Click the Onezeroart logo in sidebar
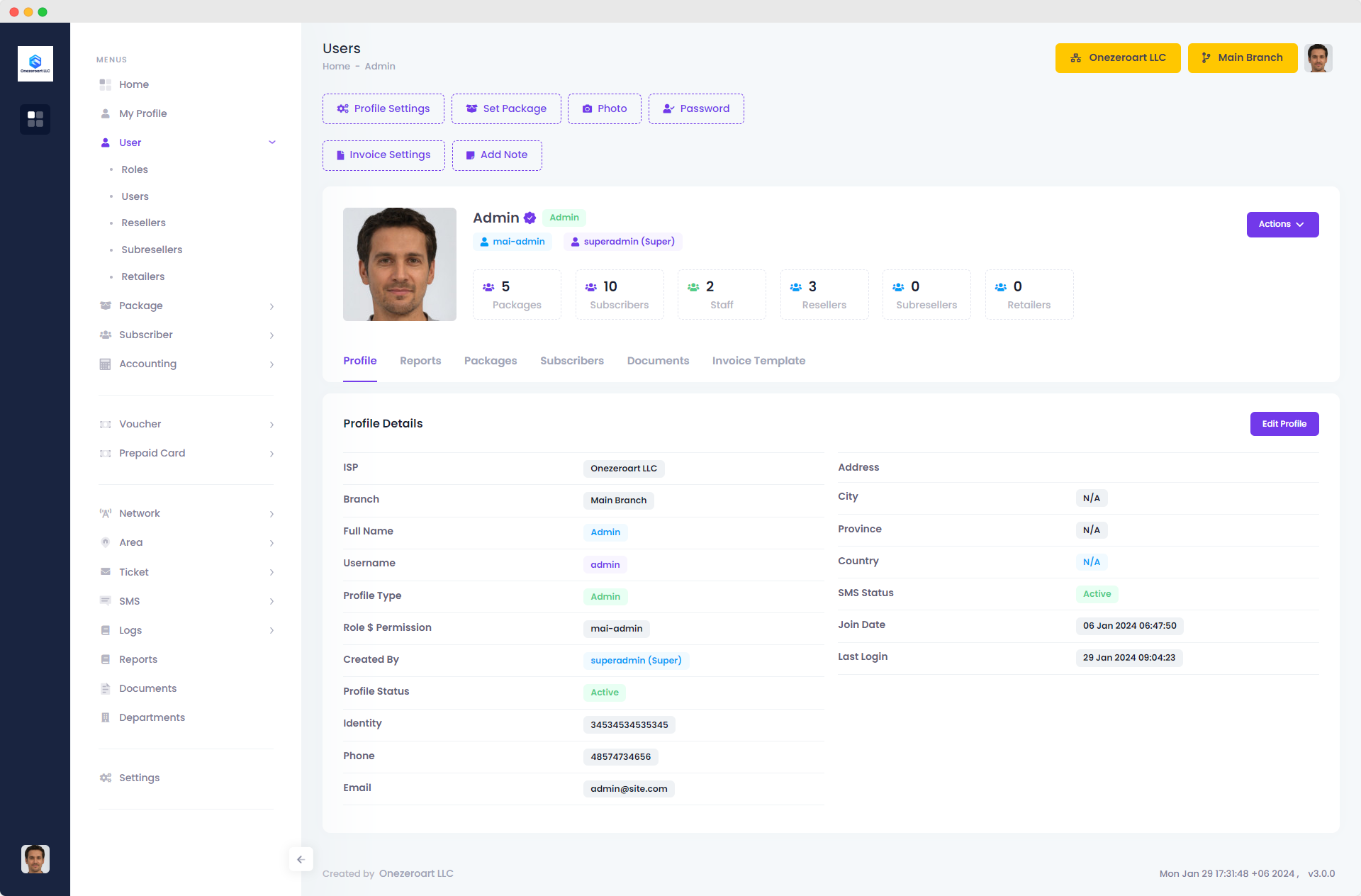The height and width of the screenshot is (896, 1361). click(x=35, y=64)
